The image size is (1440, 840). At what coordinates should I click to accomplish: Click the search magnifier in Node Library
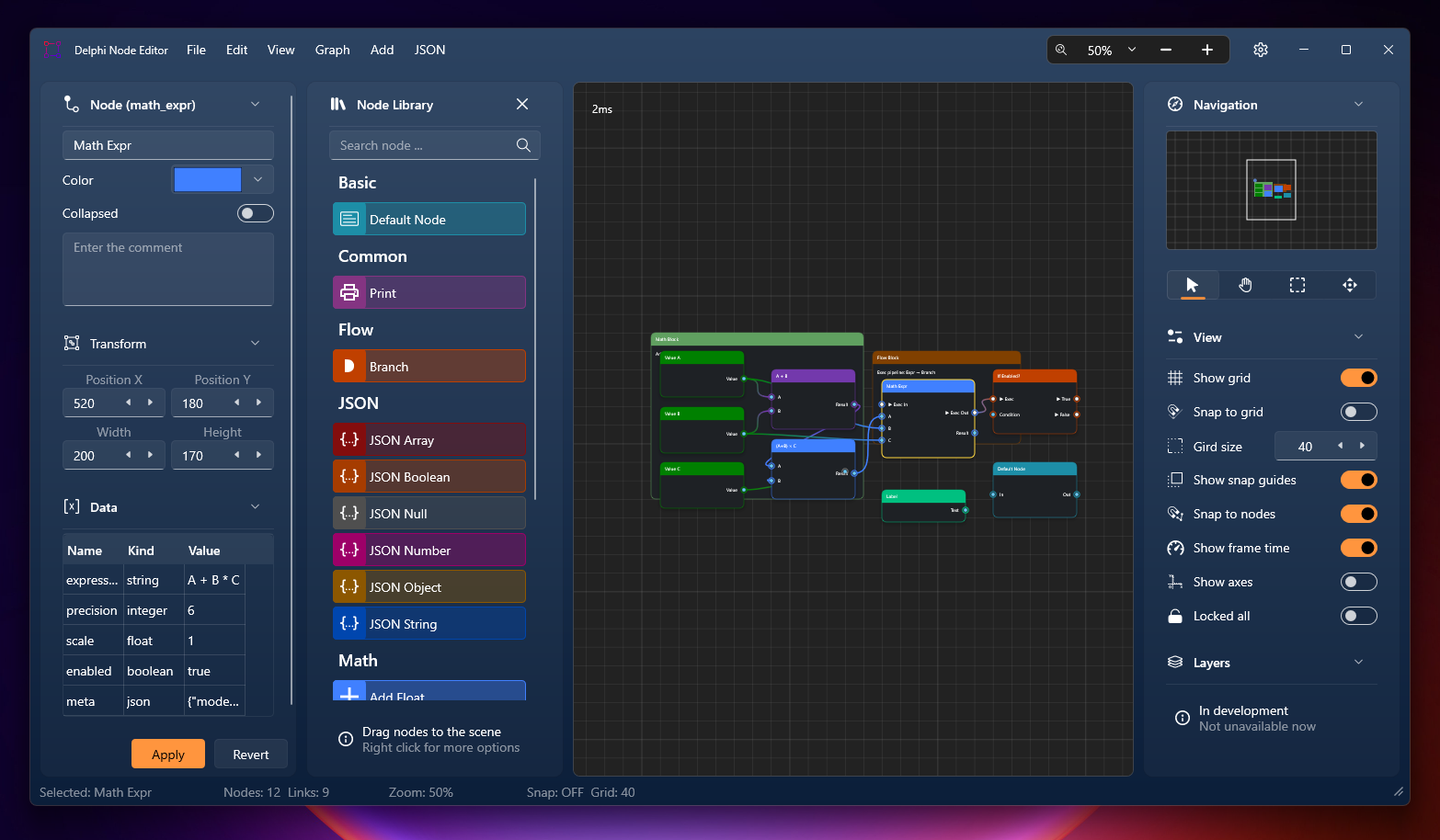tap(523, 145)
